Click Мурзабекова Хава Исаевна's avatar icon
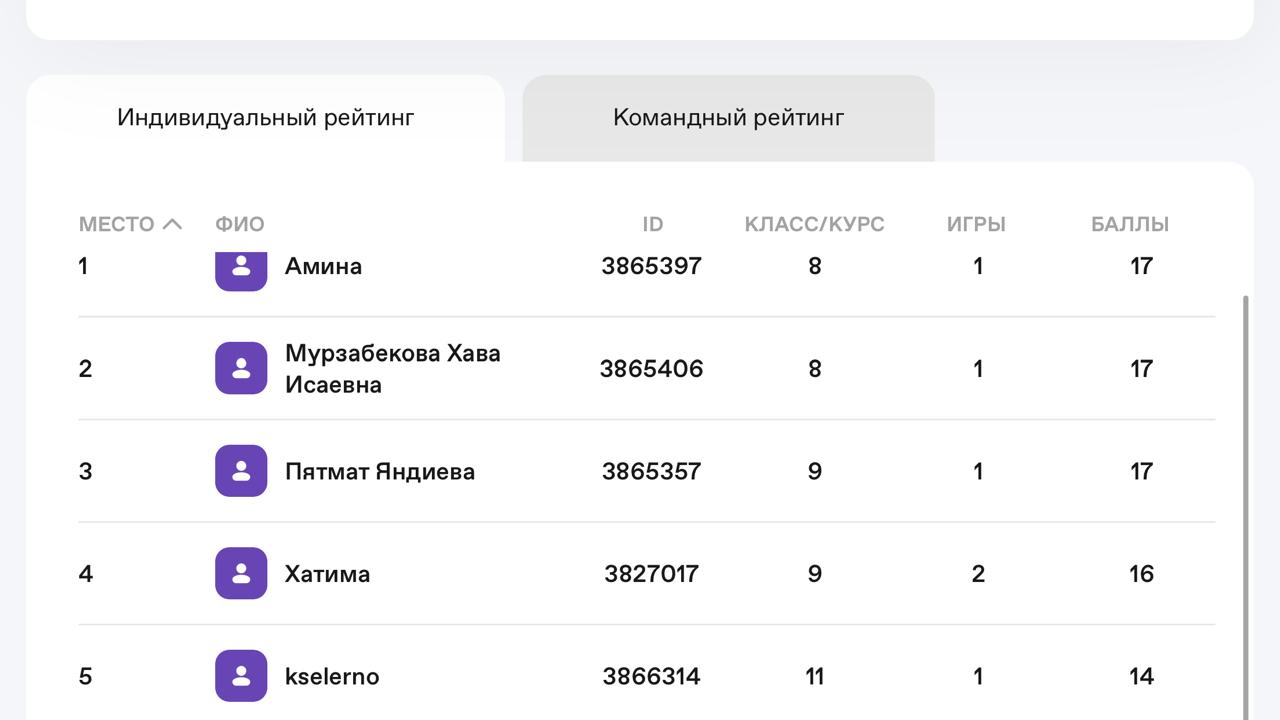The width and height of the screenshot is (1280, 720). tap(241, 368)
